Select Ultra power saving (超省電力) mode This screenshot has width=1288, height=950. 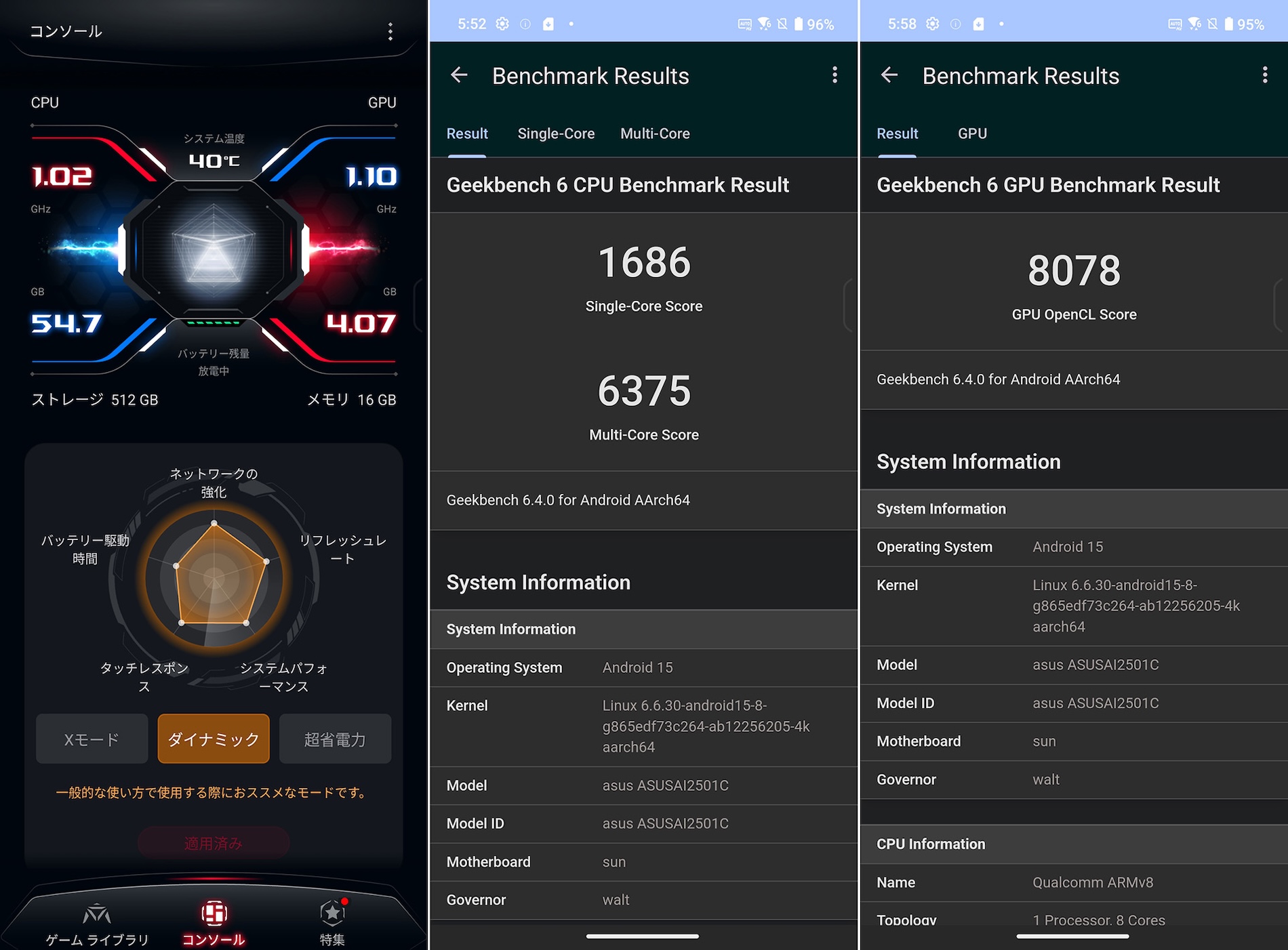tap(335, 739)
